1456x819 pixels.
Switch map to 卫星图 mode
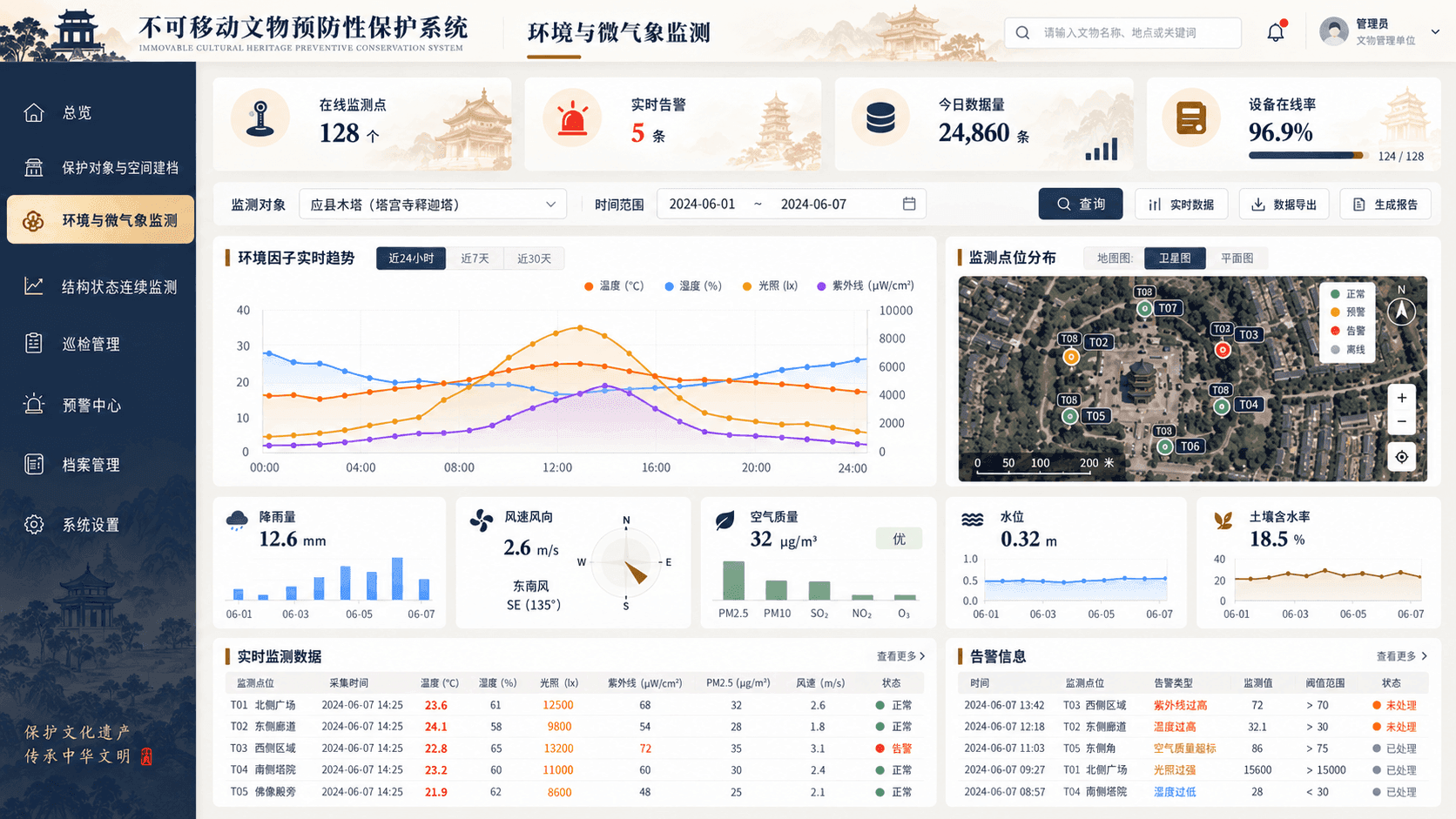click(1175, 258)
